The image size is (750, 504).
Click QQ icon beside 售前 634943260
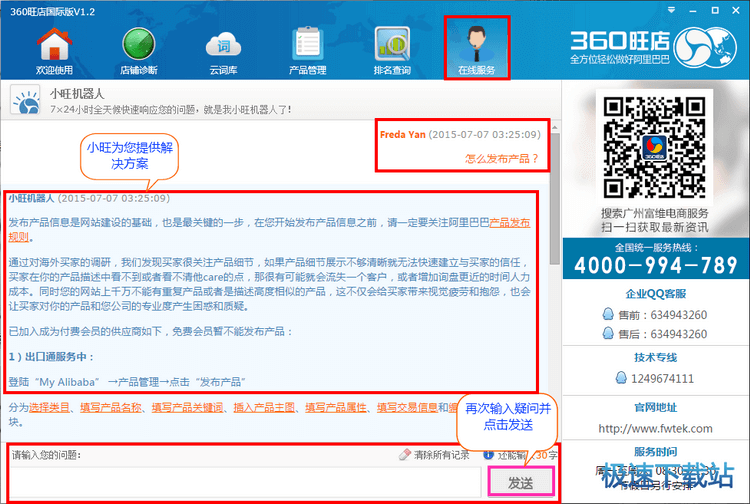[607, 314]
